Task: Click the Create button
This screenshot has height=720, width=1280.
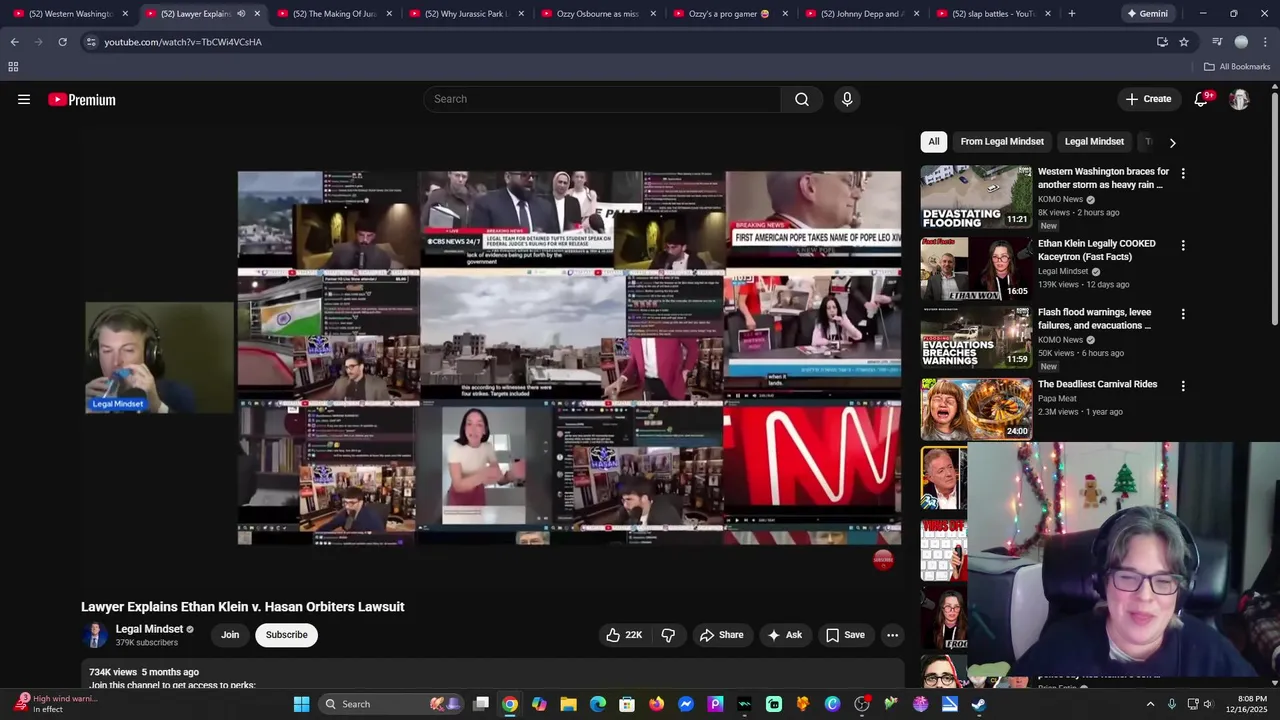Action: pyautogui.click(x=1148, y=99)
